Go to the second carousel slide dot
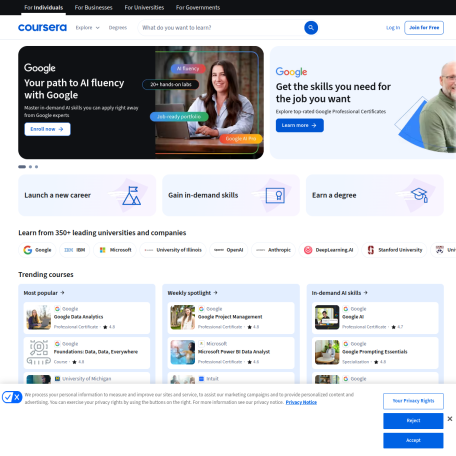 tap(30, 167)
